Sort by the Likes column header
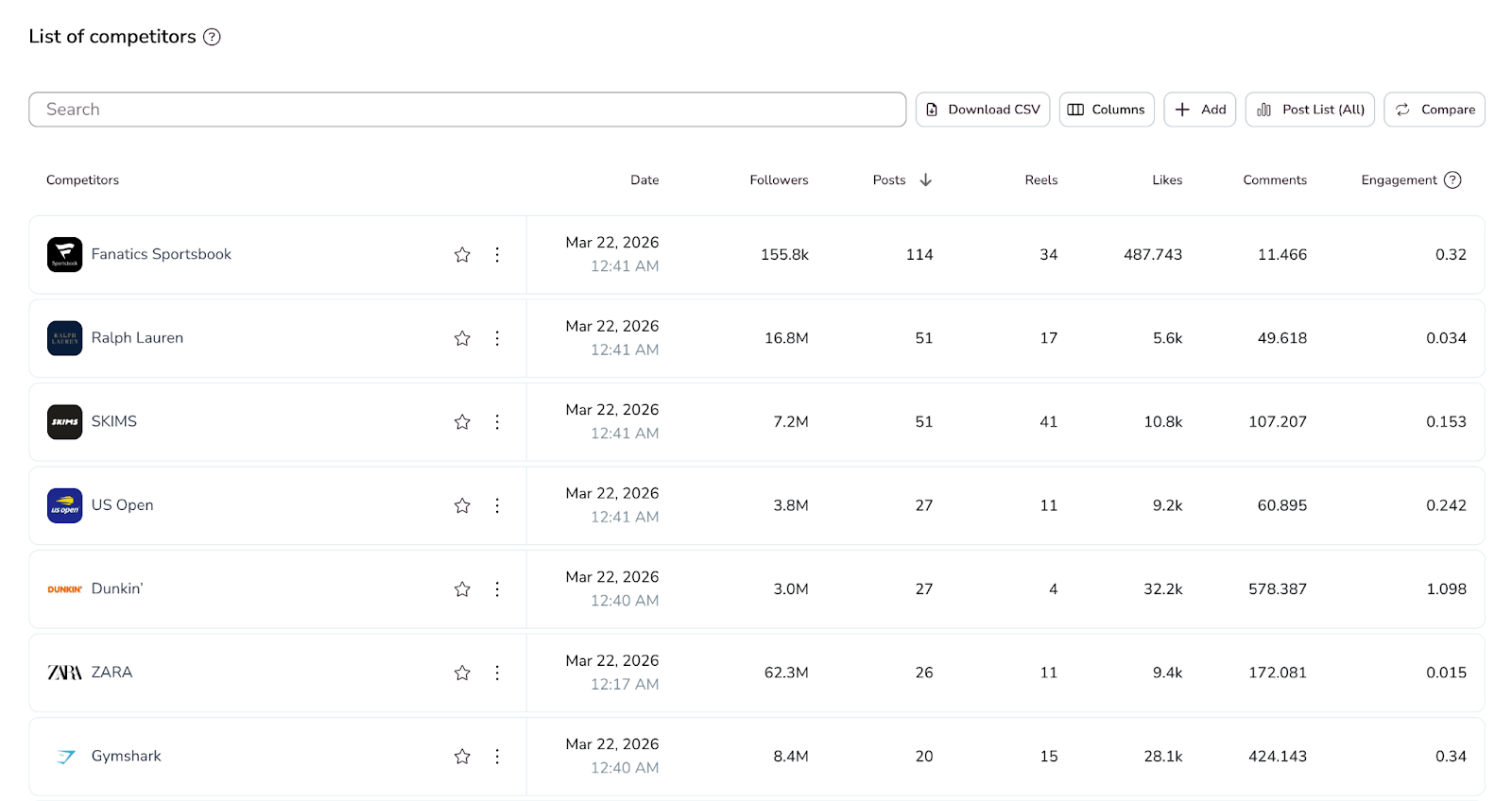This screenshot has height=801, width=1512. [x=1168, y=179]
